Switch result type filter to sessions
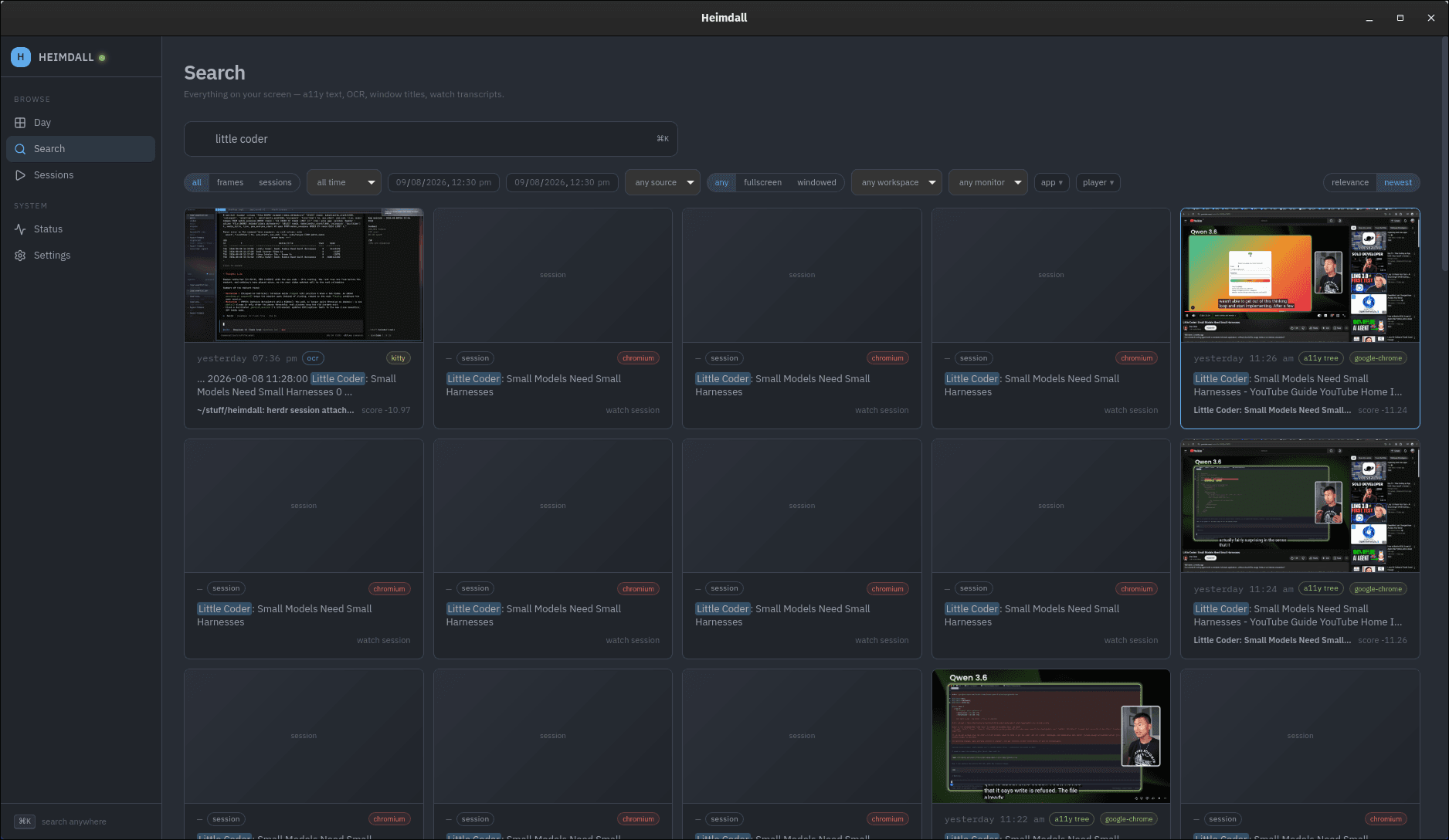1449x840 pixels. coord(275,183)
